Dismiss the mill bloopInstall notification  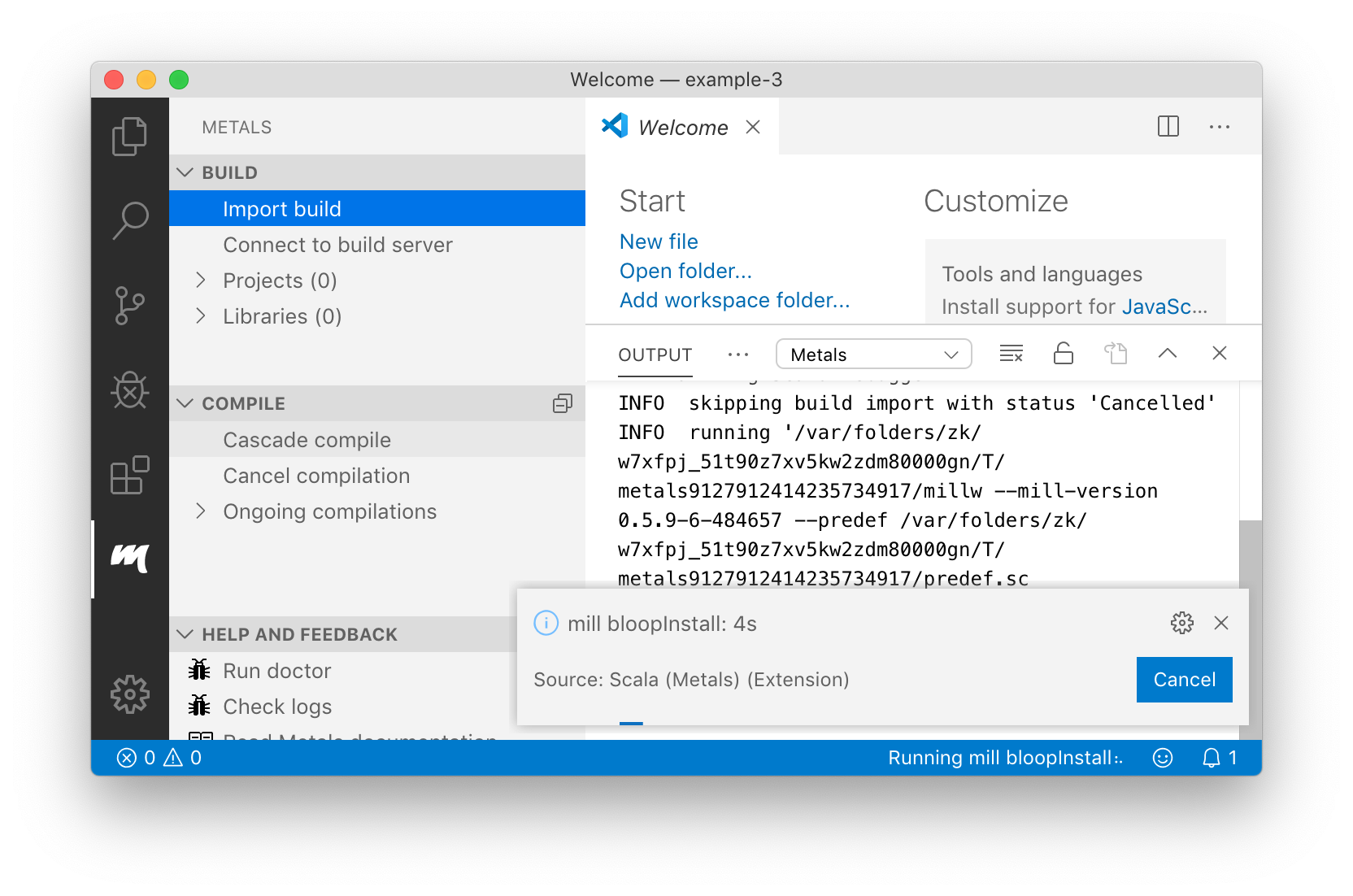pos(1221,623)
